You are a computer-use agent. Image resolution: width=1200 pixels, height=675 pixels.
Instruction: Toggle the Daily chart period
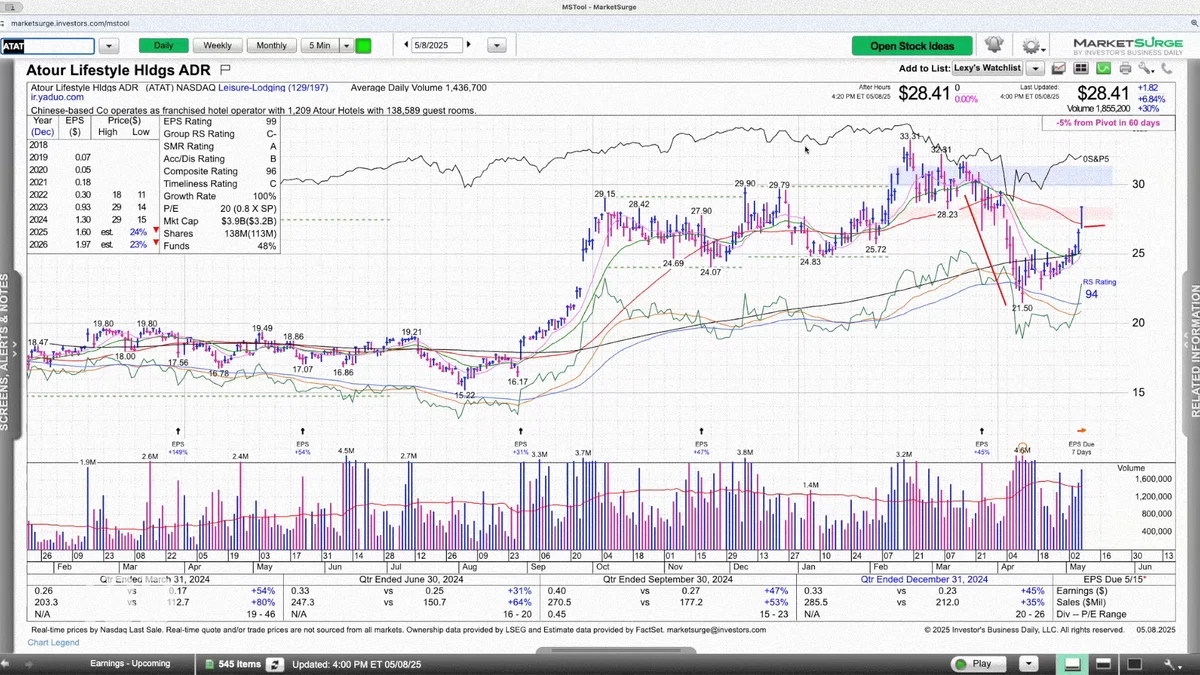click(163, 45)
